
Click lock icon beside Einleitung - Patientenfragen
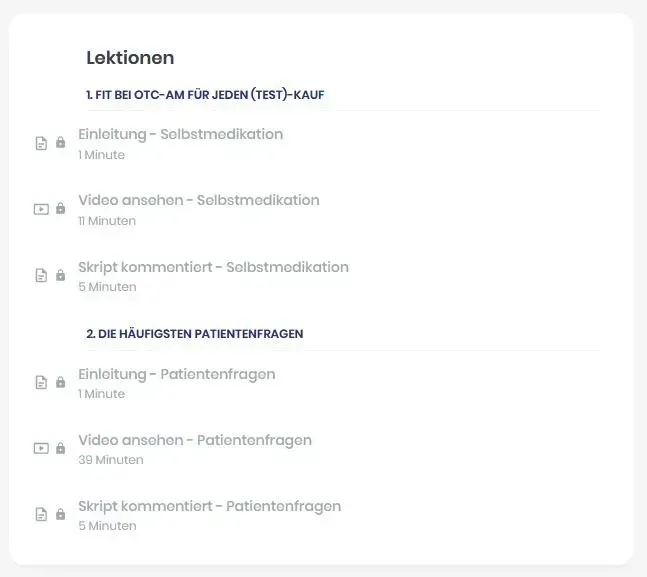tap(60, 382)
